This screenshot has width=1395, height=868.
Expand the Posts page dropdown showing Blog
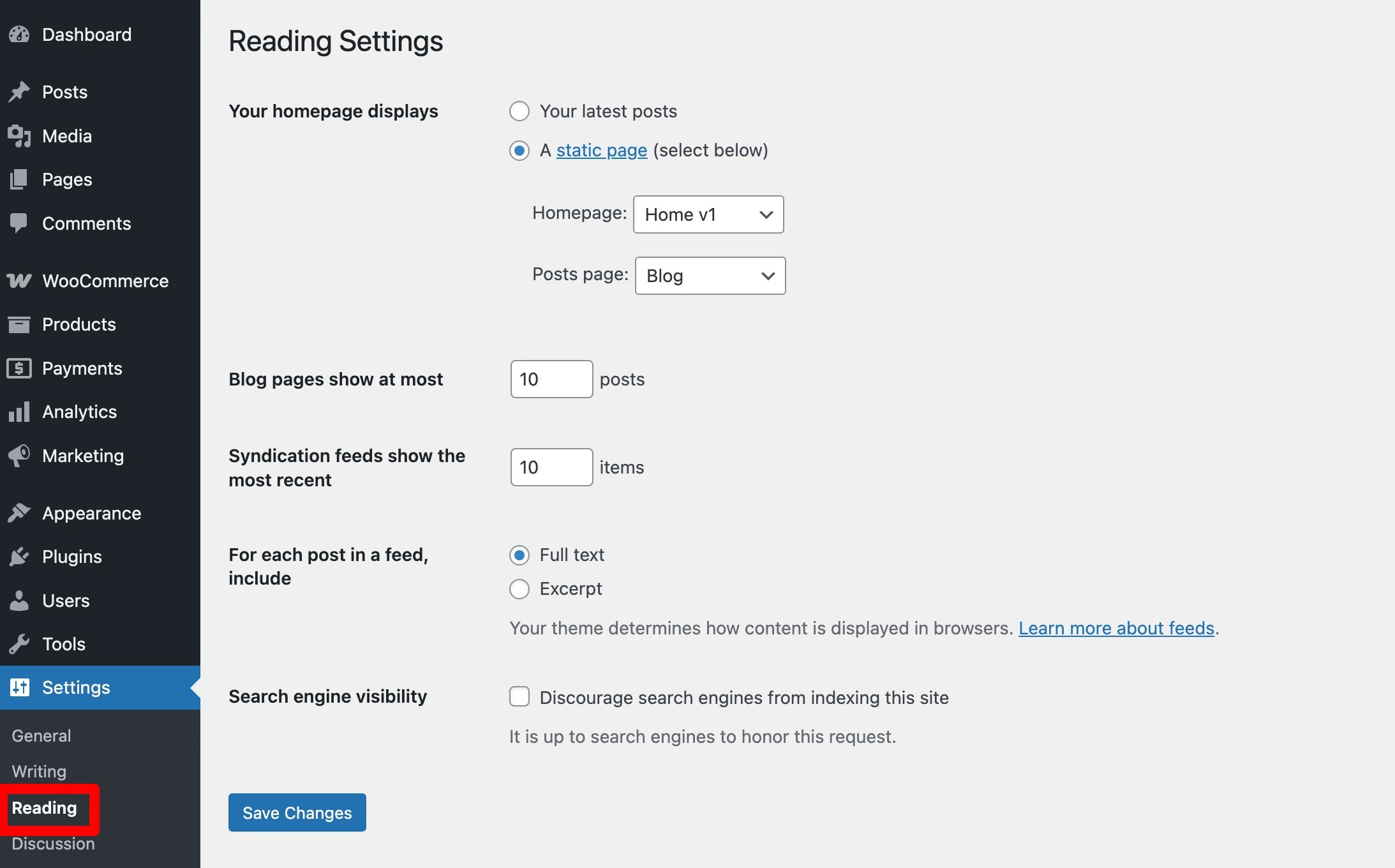[710, 276]
